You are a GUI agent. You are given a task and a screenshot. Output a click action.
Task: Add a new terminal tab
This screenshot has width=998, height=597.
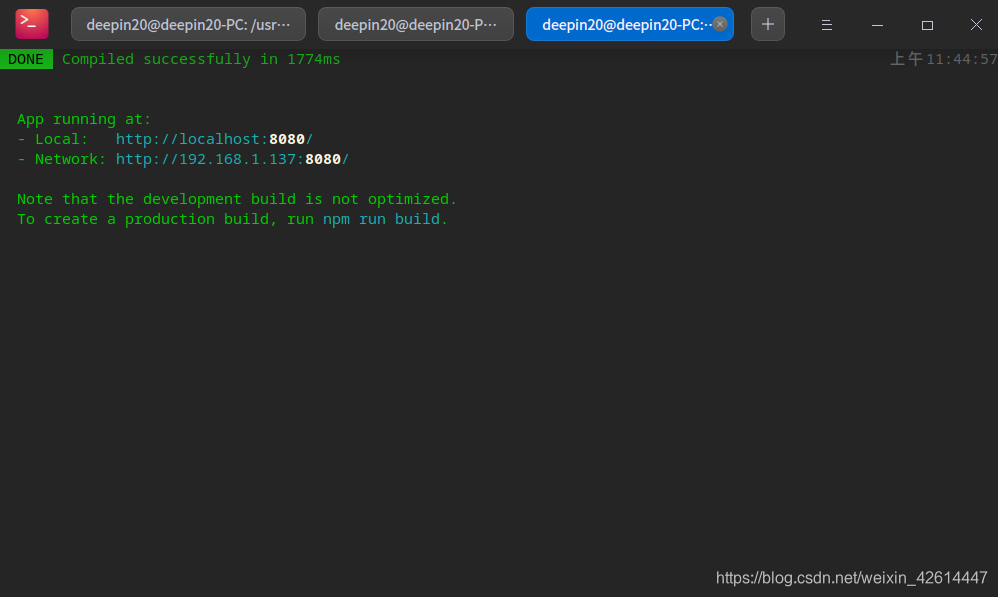coord(768,24)
